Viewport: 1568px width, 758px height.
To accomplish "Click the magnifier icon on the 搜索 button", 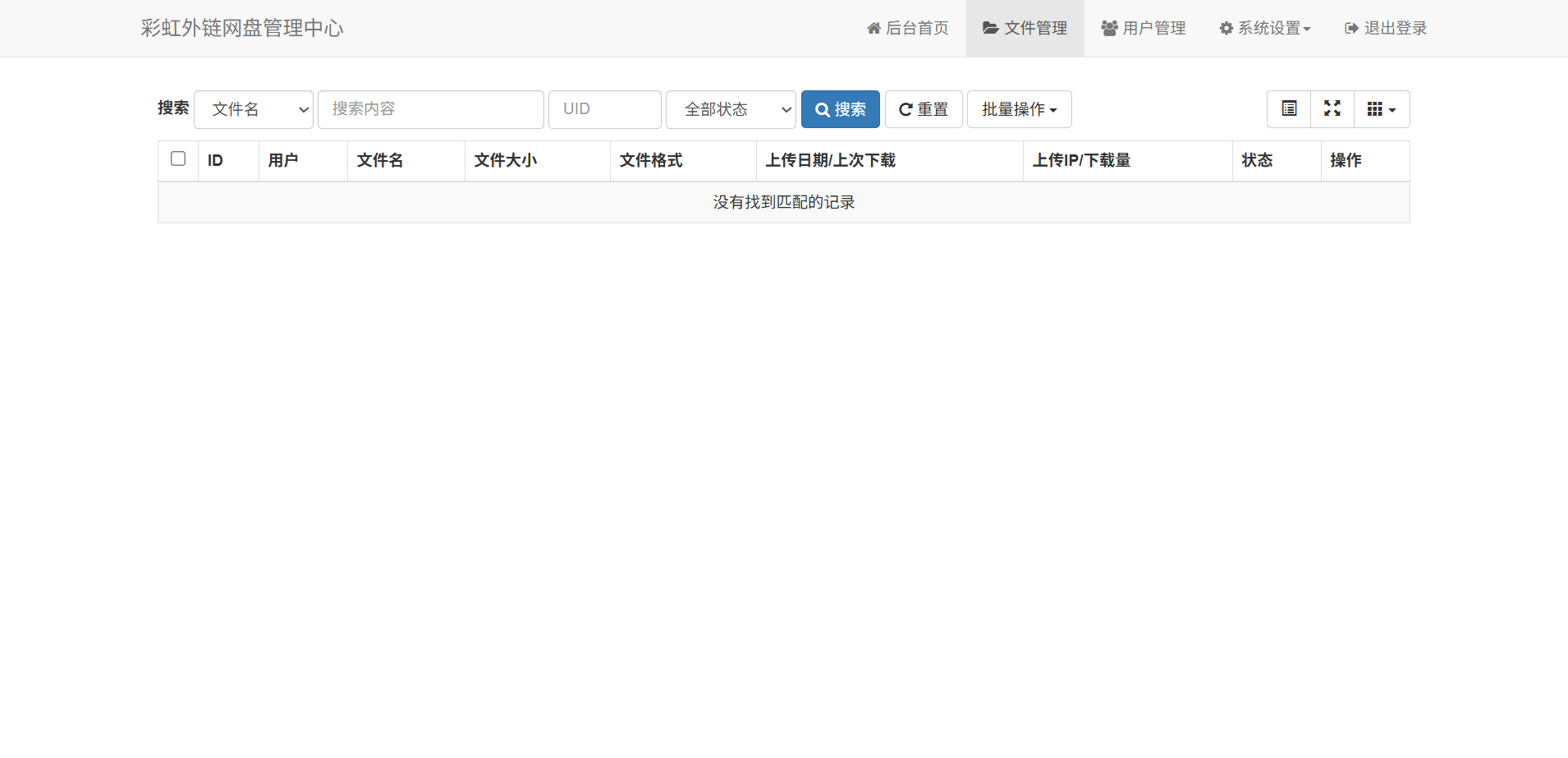I will [823, 108].
